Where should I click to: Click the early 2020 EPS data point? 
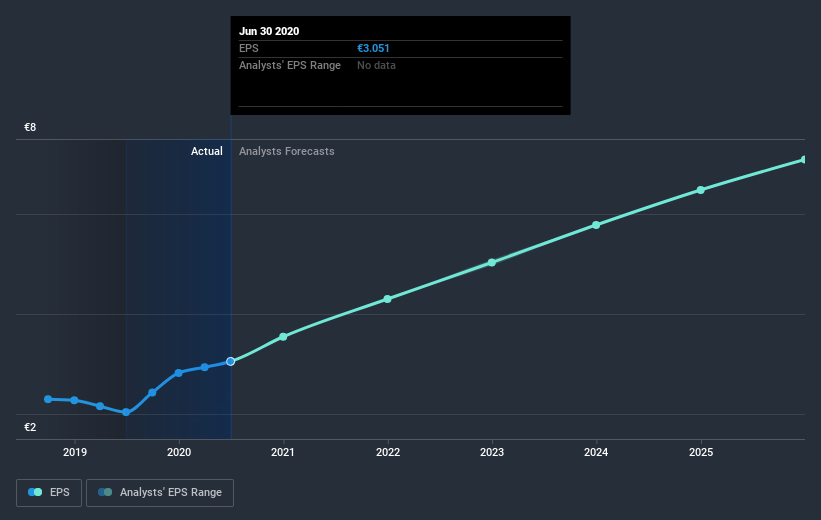179,373
